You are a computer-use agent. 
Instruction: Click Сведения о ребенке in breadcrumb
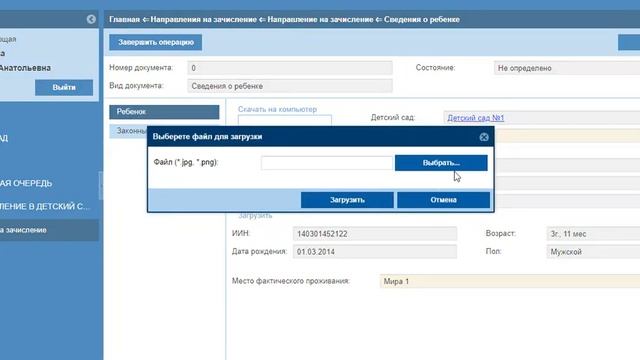[x=422, y=20]
